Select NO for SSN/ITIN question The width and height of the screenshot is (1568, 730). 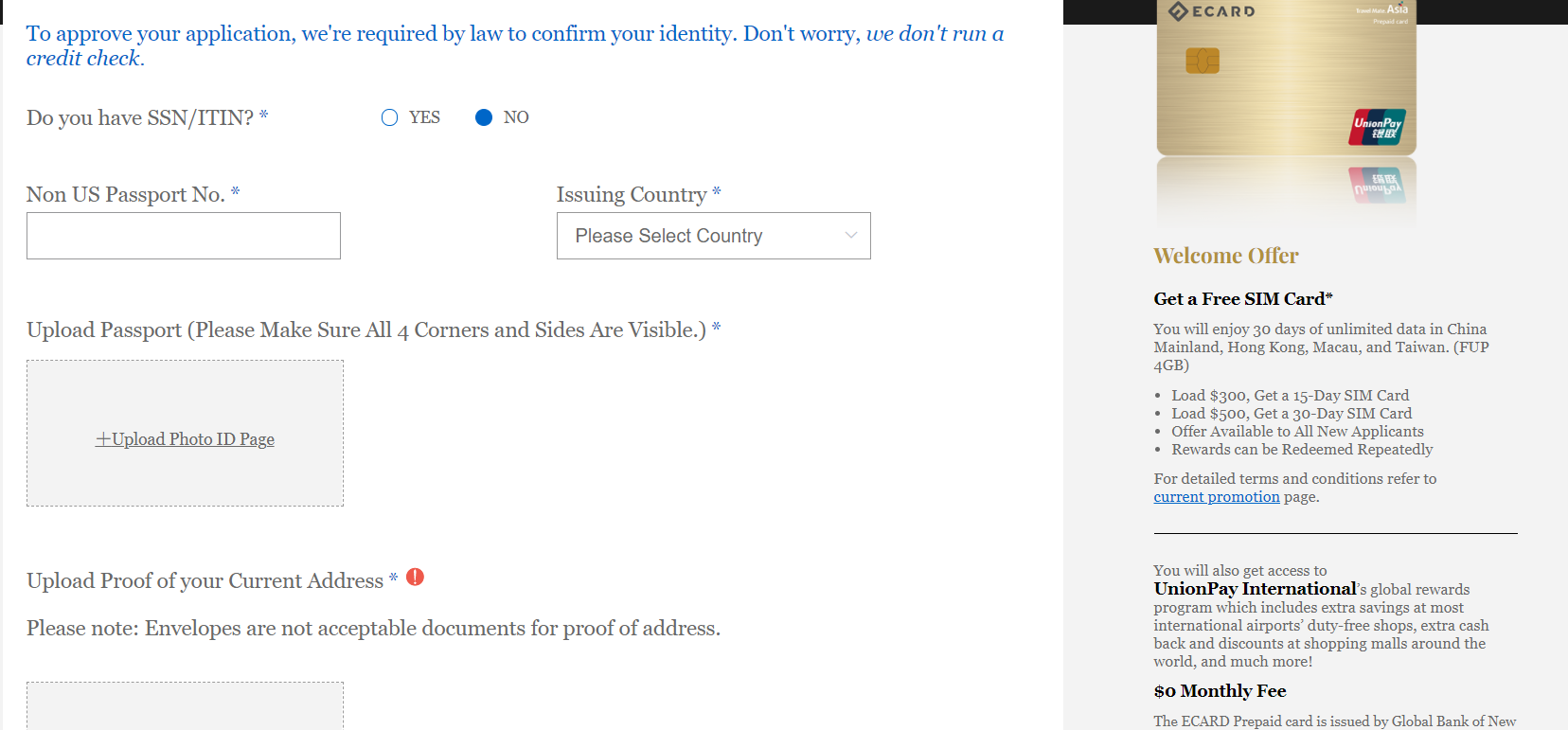[484, 117]
